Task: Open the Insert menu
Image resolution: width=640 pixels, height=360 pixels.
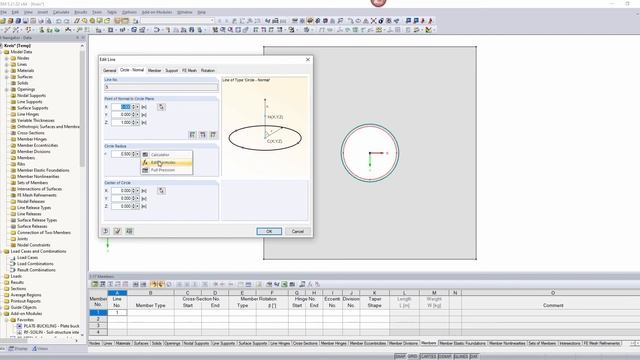Action: 42,12
